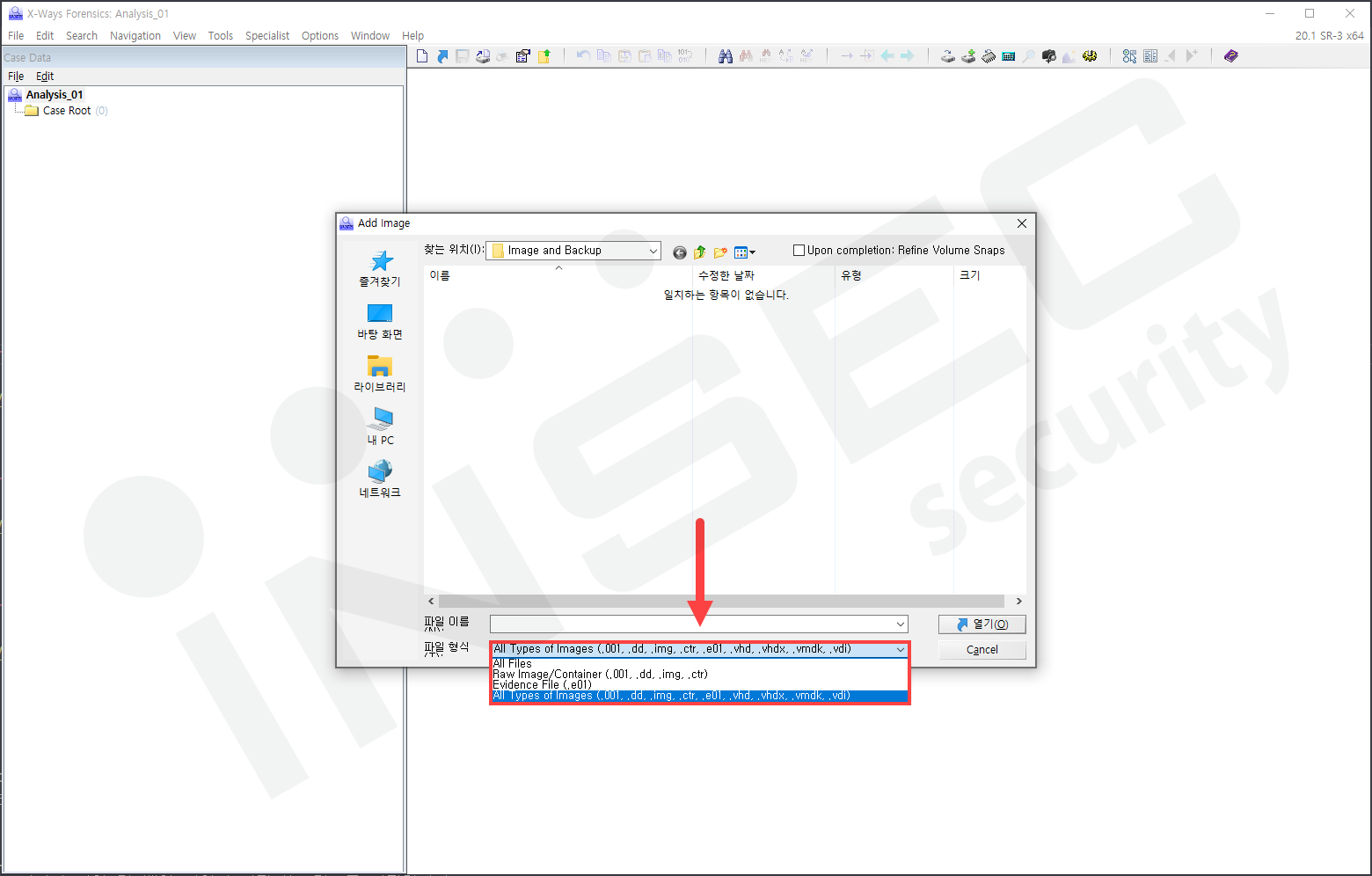1372x876 pixels.
Task: Click the Open file arrow toolbar icon
Action: 442,56
